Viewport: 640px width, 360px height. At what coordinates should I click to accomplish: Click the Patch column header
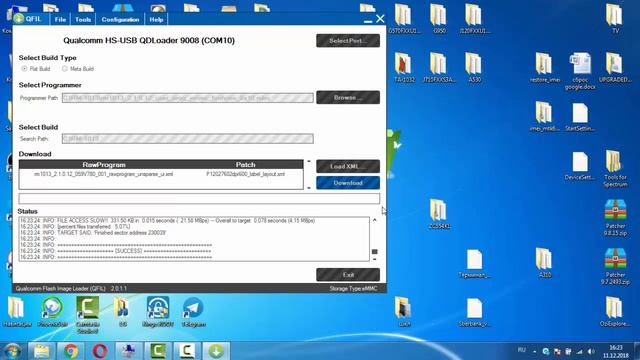click(x=245, y=164)
